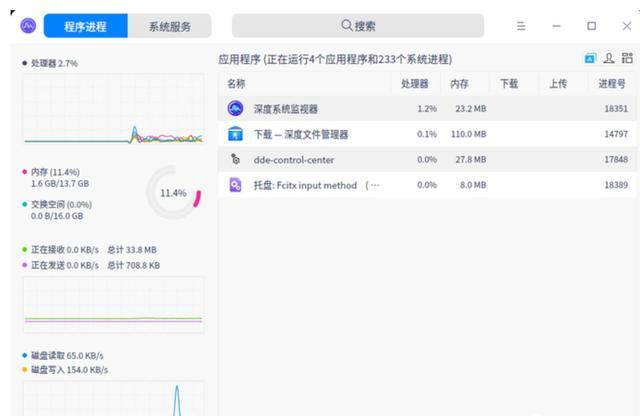
Task: Click the 0.0 B/16.0 GB swap usage text
Action: point(57,216)
